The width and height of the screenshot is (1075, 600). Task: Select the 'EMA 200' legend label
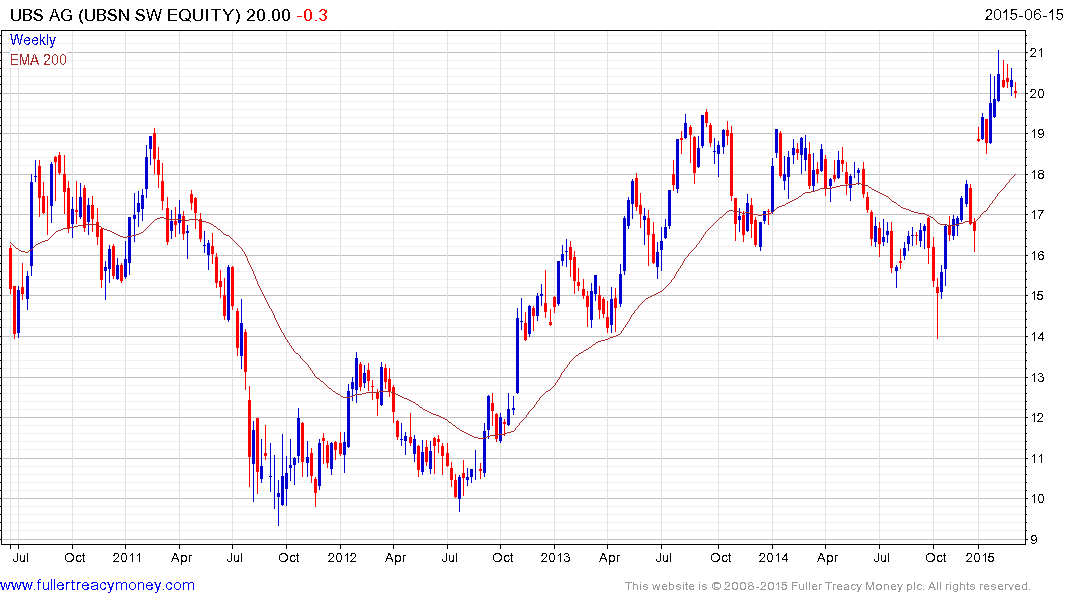(x=38, y=60)
